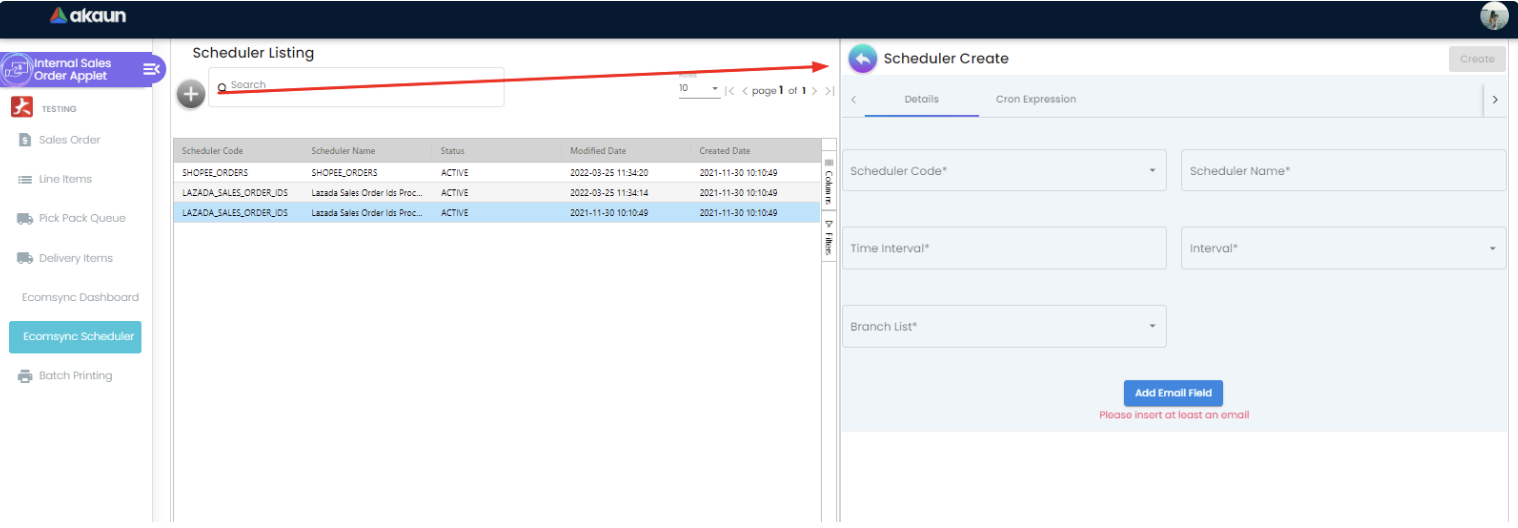Jump to the last listing page
This screenshot has width=1518, height=528.
(x=829, y=91)
